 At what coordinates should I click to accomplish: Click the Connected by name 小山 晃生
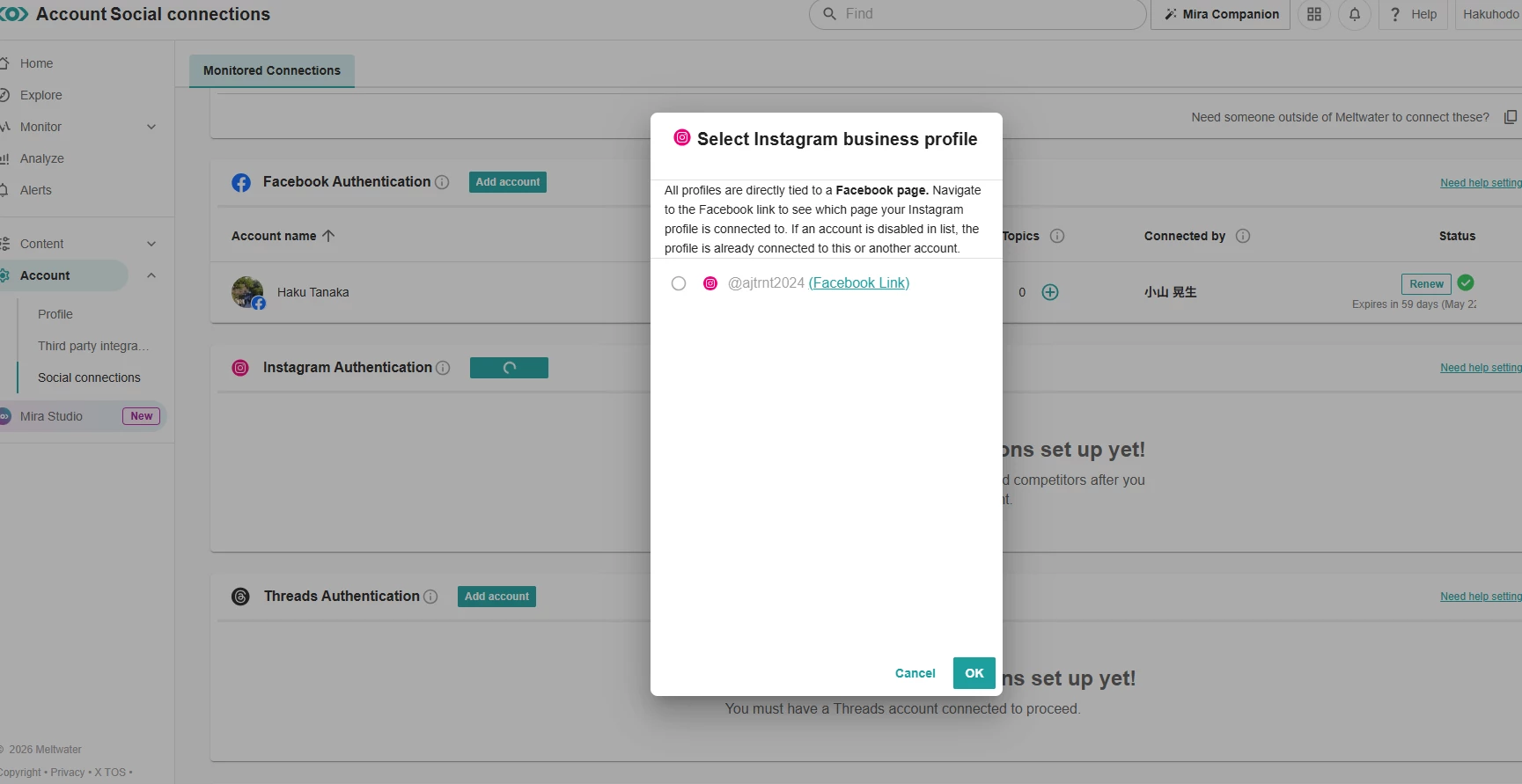point(1170,292)
